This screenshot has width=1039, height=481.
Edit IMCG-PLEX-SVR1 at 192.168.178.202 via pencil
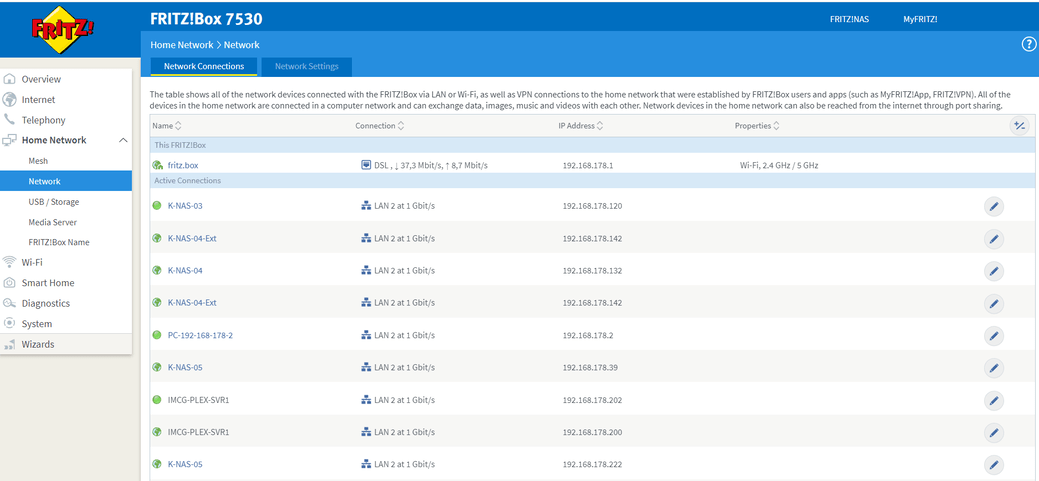[993, 401]
